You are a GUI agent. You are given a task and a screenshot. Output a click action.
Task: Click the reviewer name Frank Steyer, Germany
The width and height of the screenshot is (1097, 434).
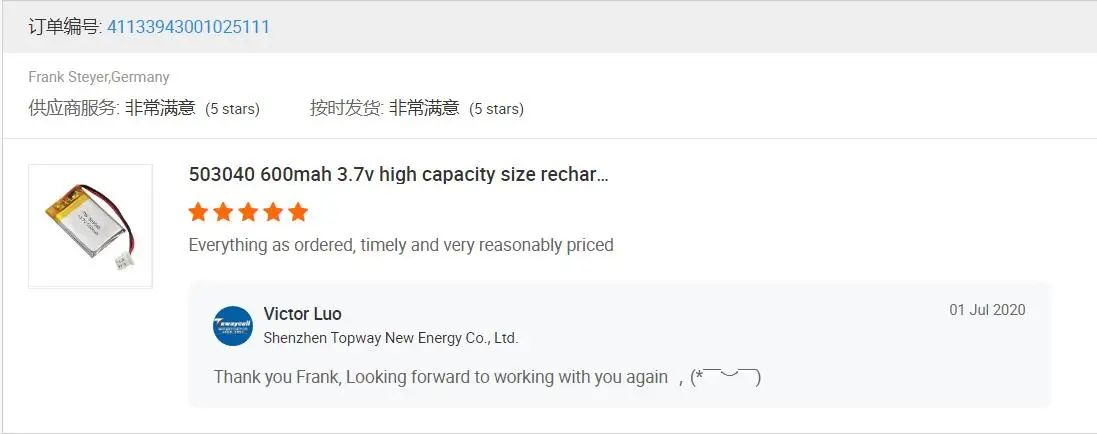coord(99,77)
